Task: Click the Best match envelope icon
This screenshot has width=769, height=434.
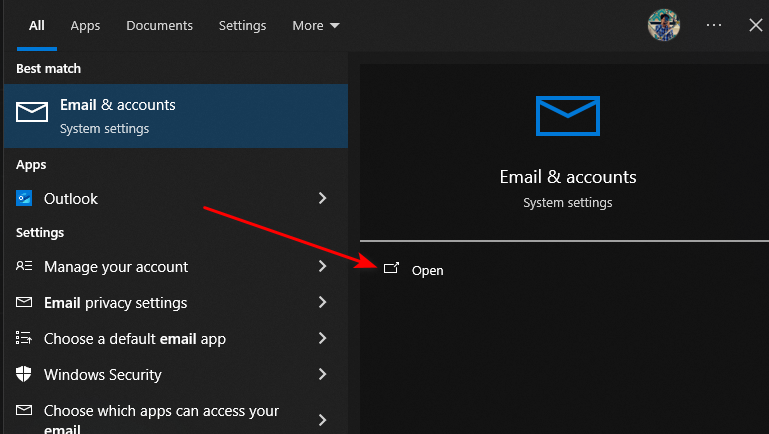Action: click(32, 112)
